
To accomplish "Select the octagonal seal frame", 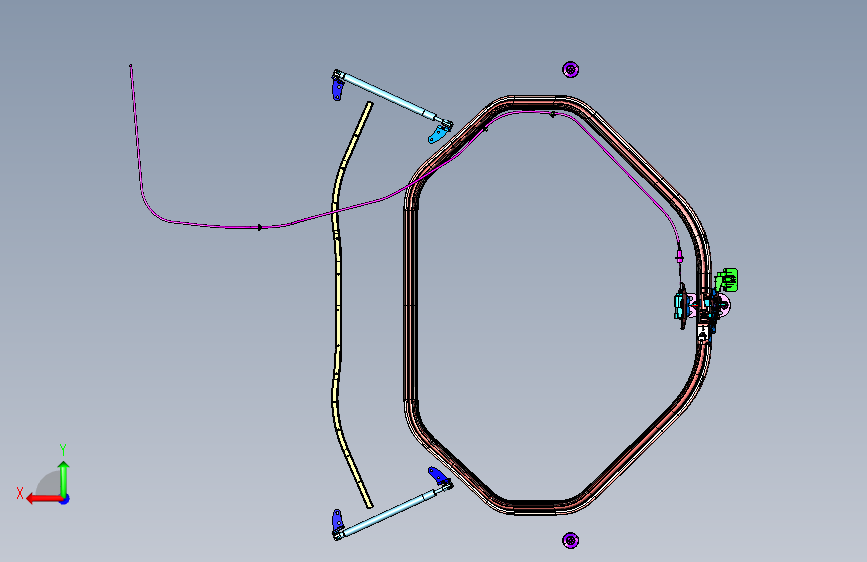I will [x=410, y=304].
